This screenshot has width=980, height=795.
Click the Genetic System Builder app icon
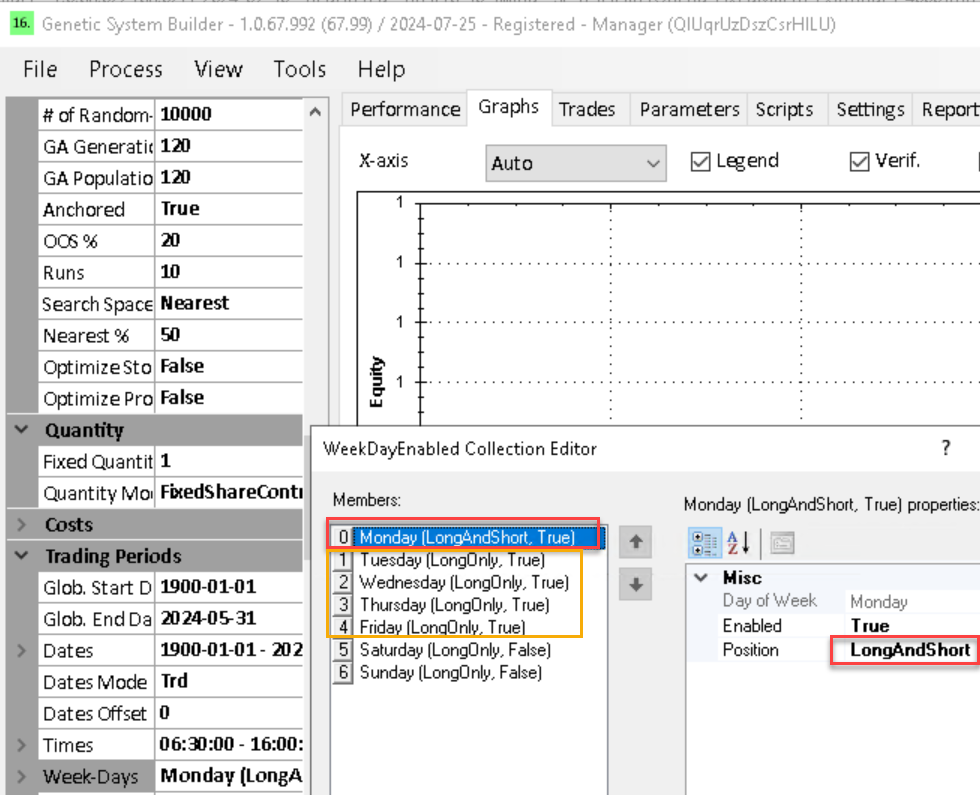(20, 24)
